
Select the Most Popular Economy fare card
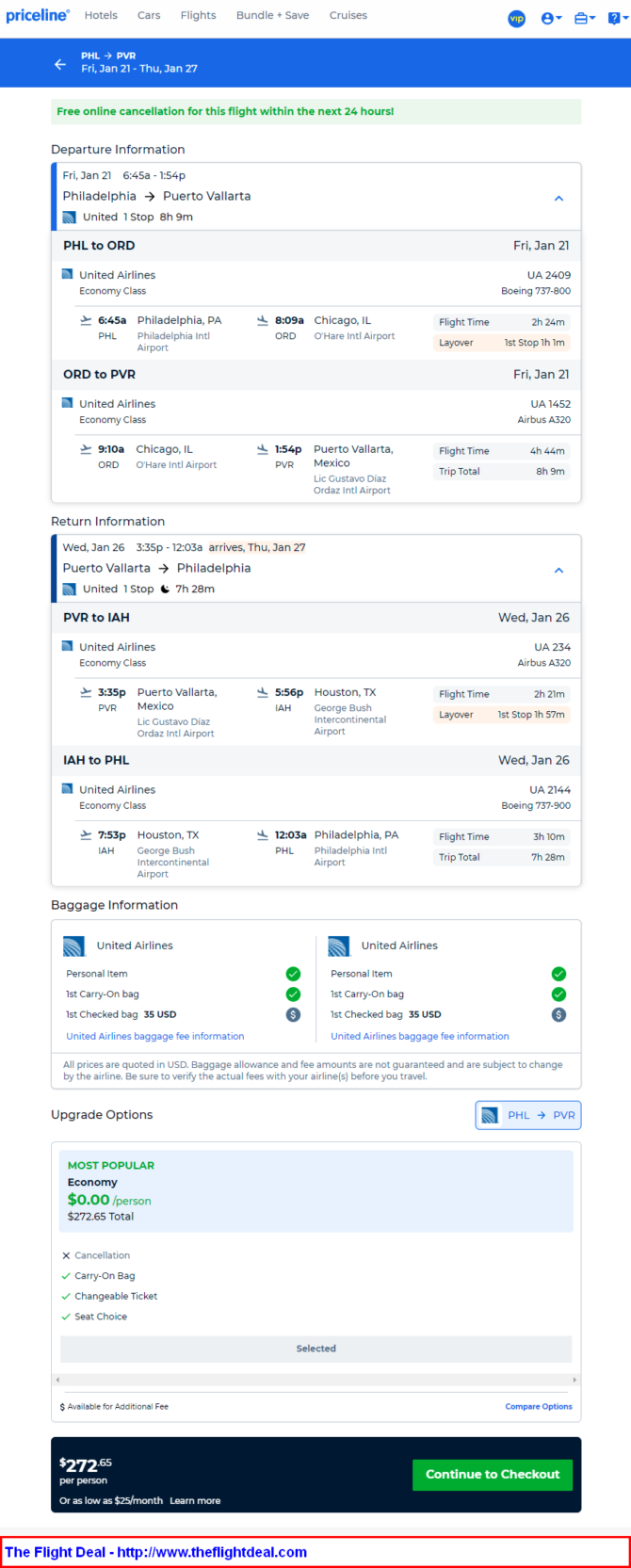[x=315, y=1190]
